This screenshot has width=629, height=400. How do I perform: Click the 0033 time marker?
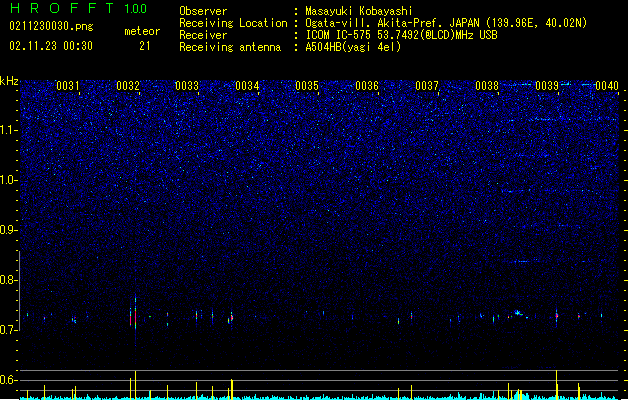click(x=187, y=85)
